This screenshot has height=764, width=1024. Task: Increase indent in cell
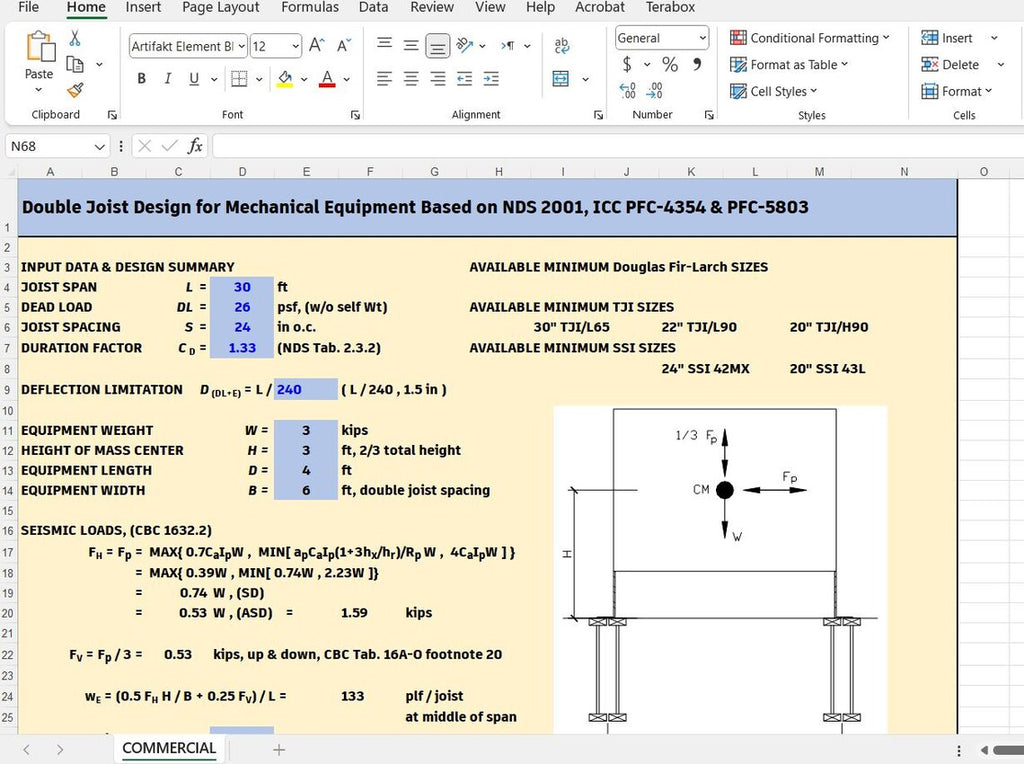pyautogui.click(x=491, y=79)
